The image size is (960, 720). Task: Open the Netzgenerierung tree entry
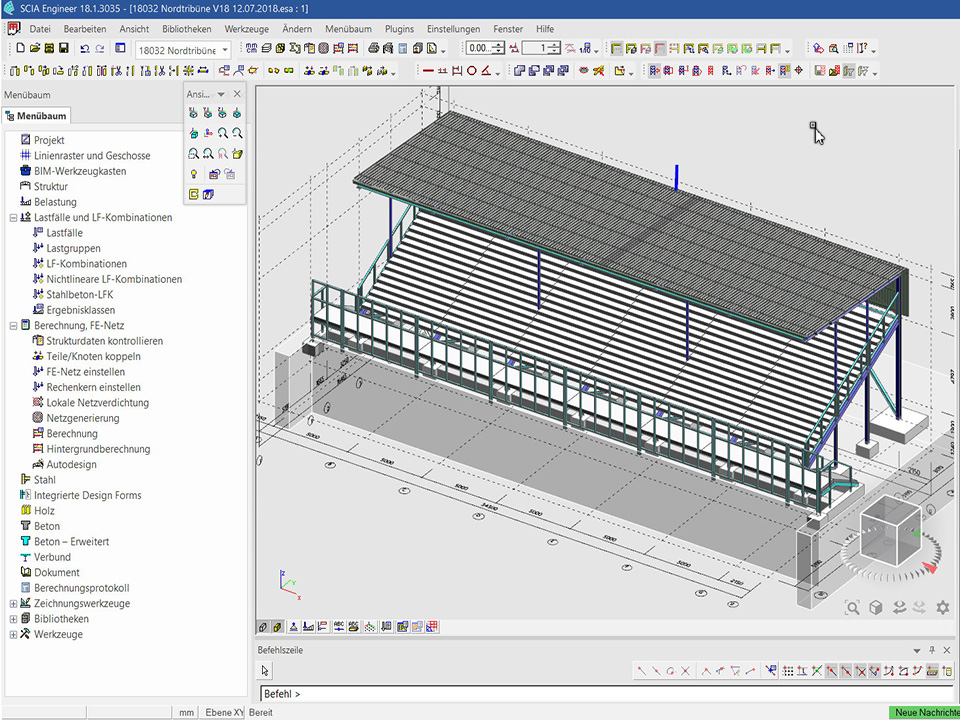(82, 418)
